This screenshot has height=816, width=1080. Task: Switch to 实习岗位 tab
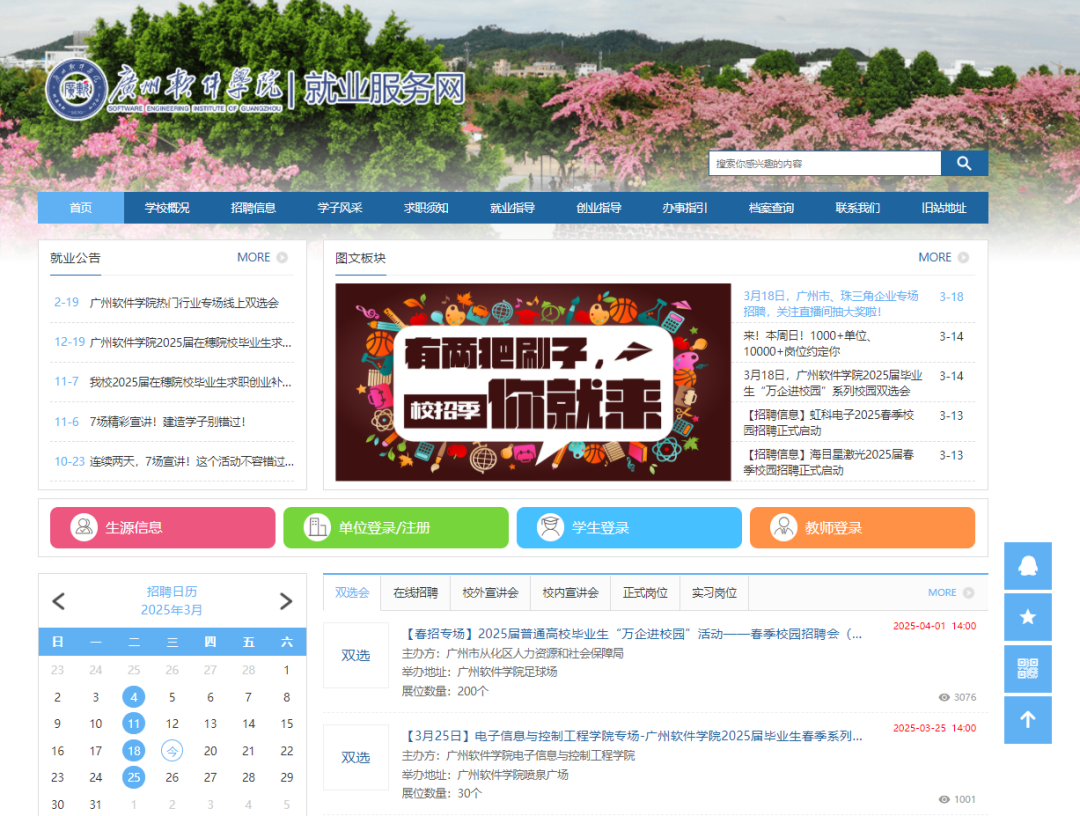tap(714, 593)
